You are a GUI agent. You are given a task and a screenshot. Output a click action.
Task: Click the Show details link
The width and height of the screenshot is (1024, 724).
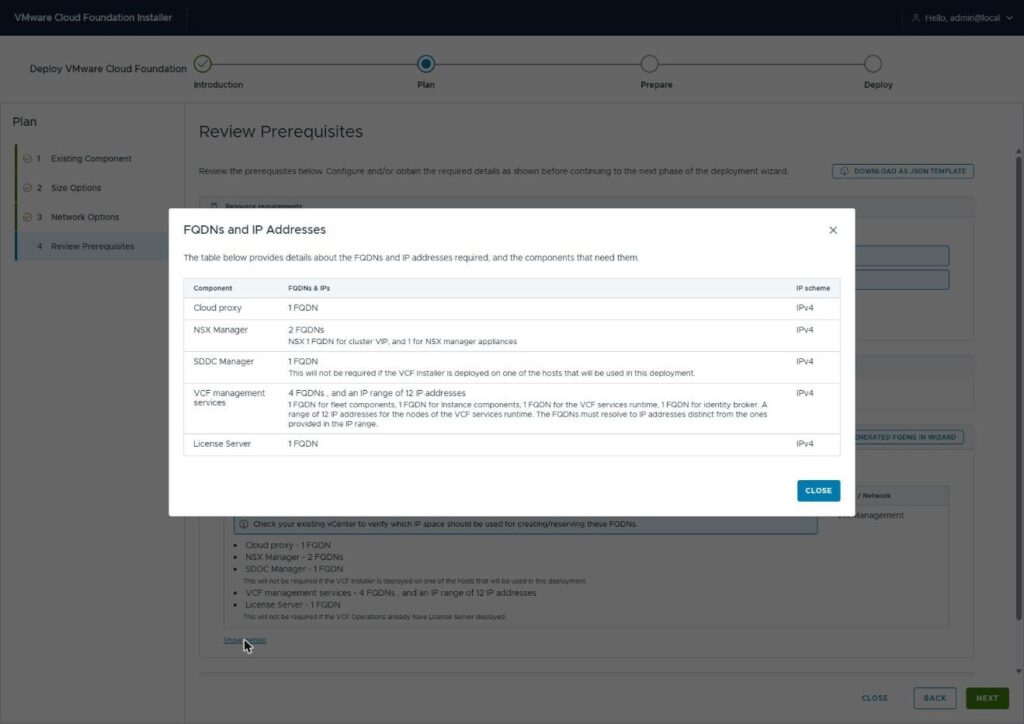pos(244,640)
